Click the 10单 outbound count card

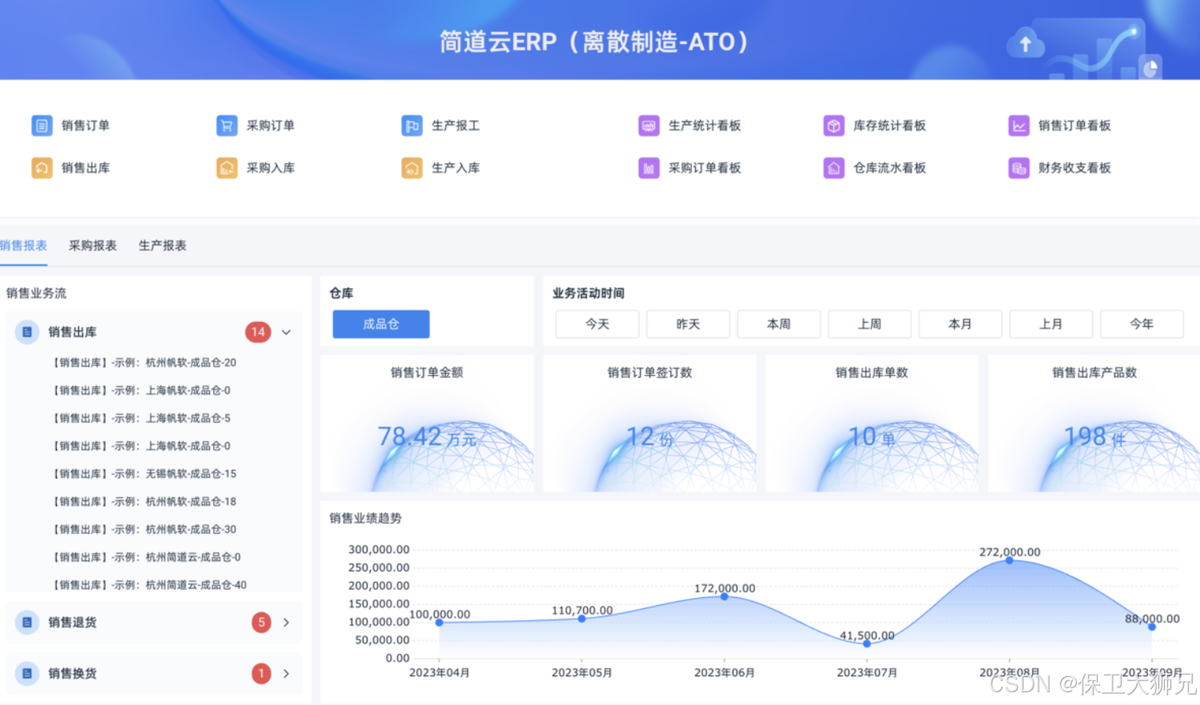pos(871,424)
